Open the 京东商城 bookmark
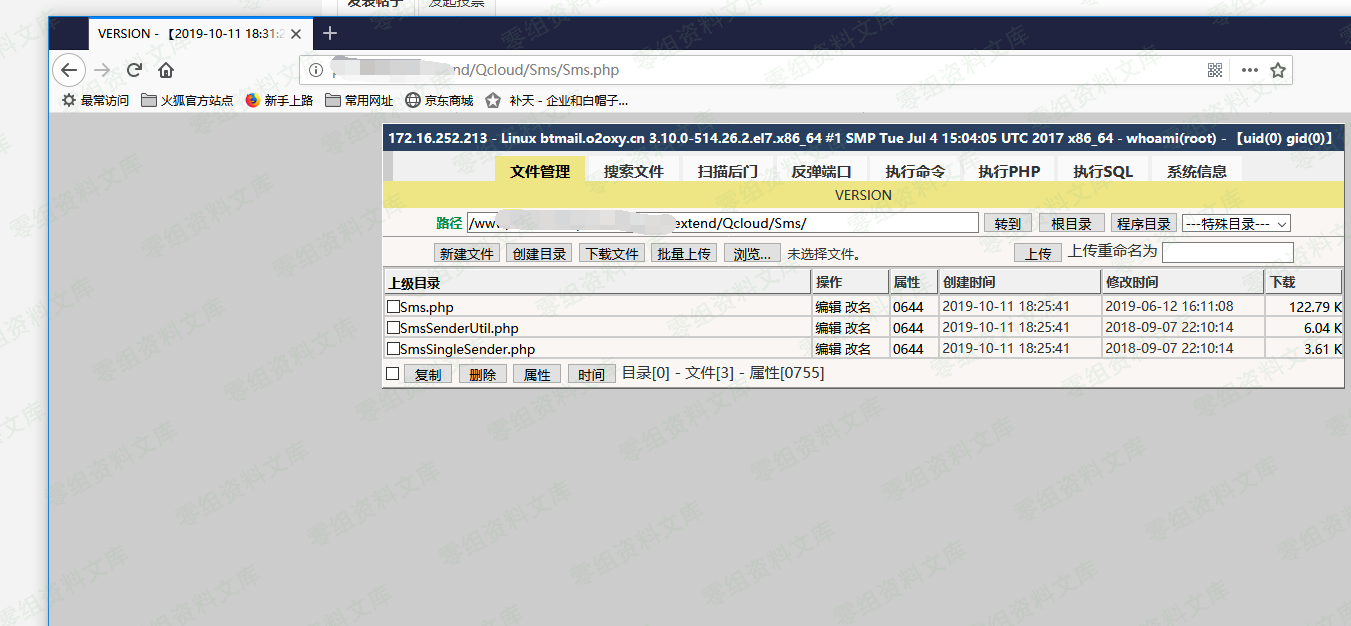Image resolution: width=1351 pixels, height=626 pixels. (x=439, y=100)
